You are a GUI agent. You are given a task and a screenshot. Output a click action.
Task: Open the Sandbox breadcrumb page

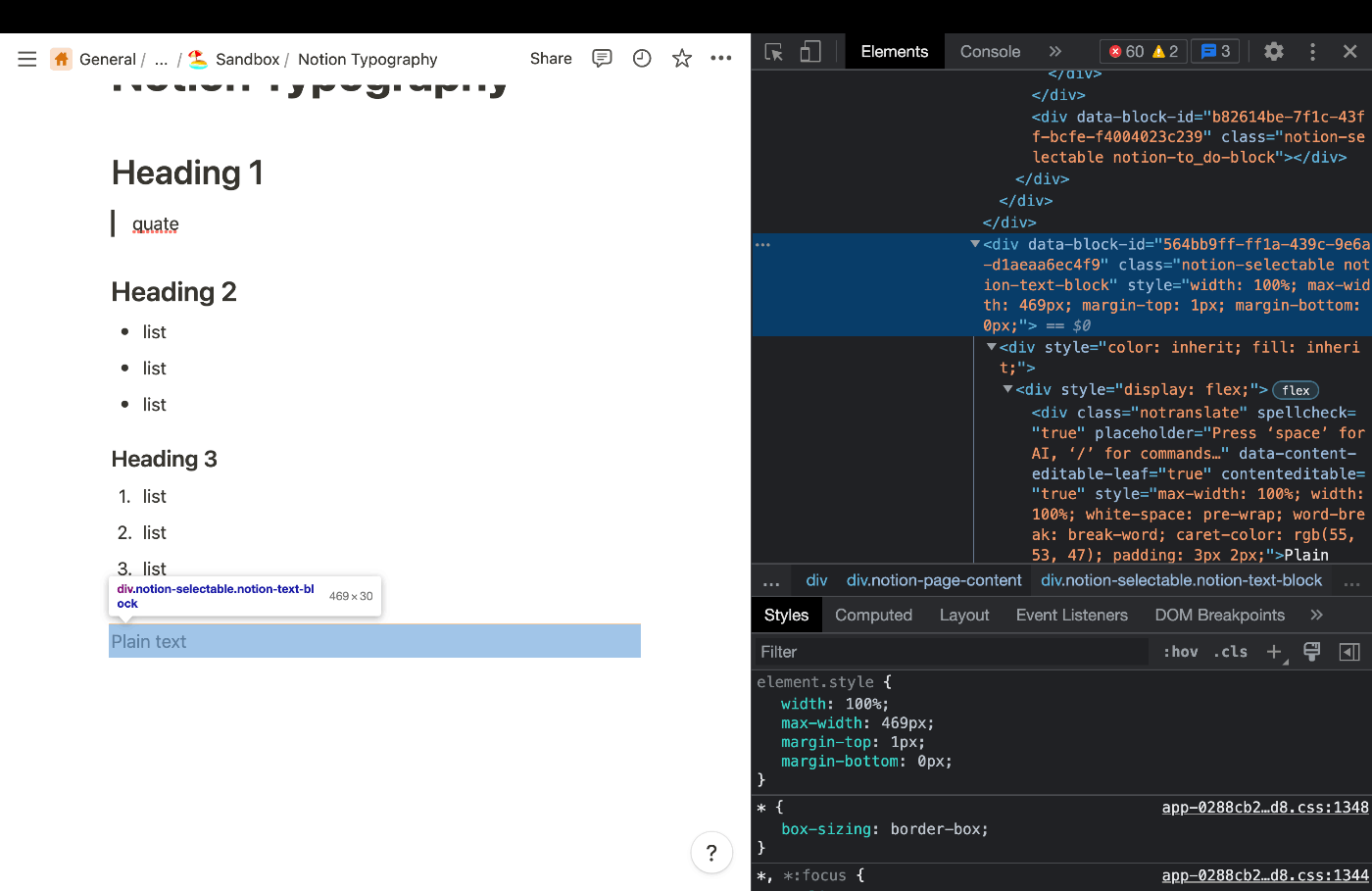click(247, 59)
